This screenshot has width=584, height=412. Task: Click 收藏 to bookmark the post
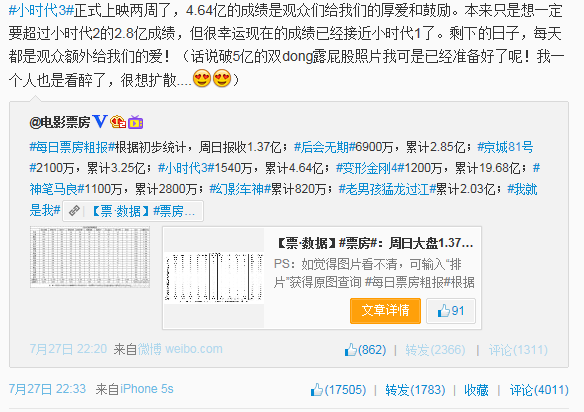click(x=476, y=390)
